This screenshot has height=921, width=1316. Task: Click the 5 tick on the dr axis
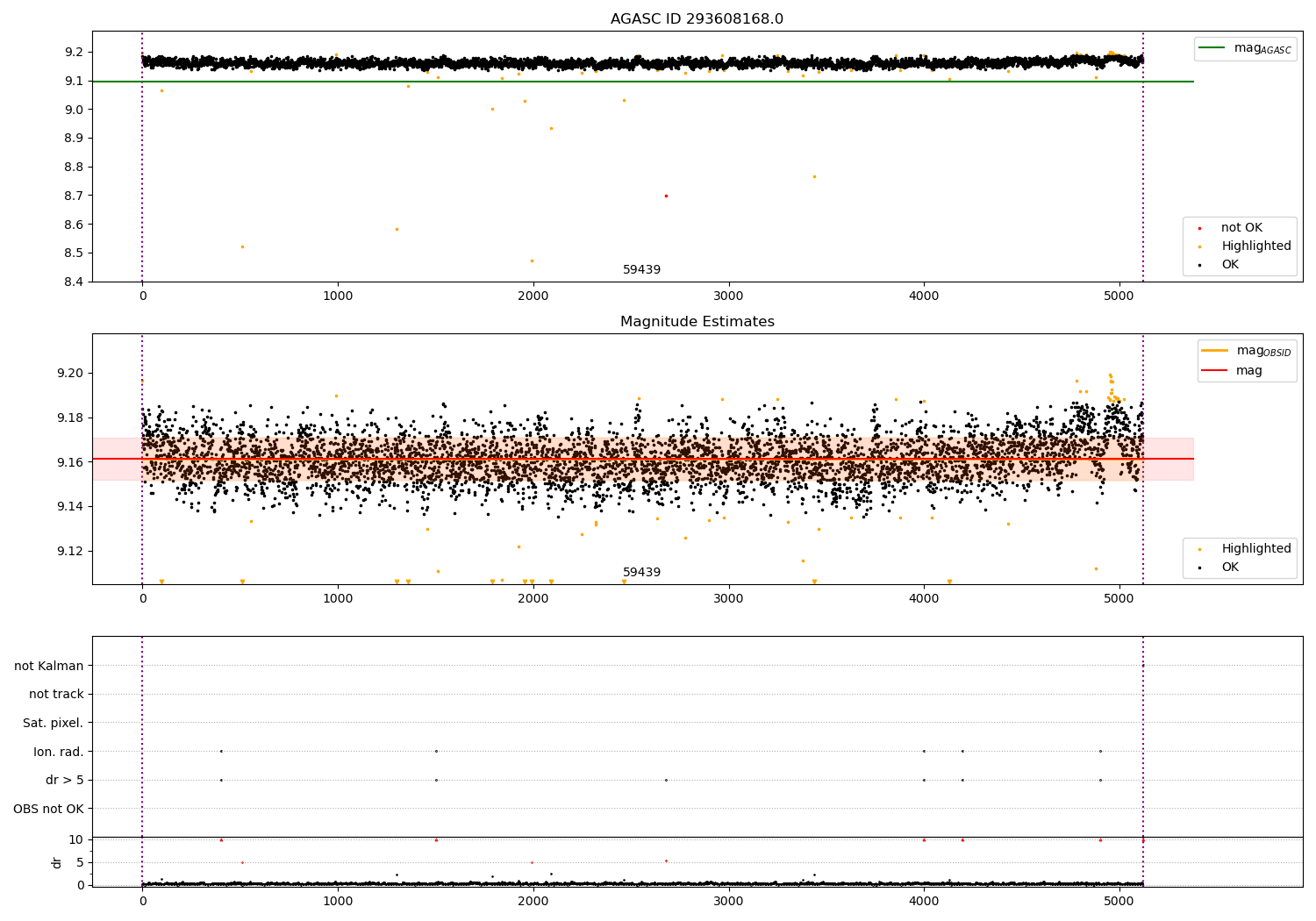coord(80,862)
